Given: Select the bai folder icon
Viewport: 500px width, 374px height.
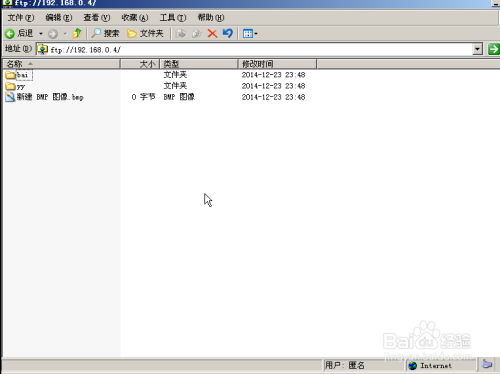Looking at the screenshot, I should pos(11,75).
